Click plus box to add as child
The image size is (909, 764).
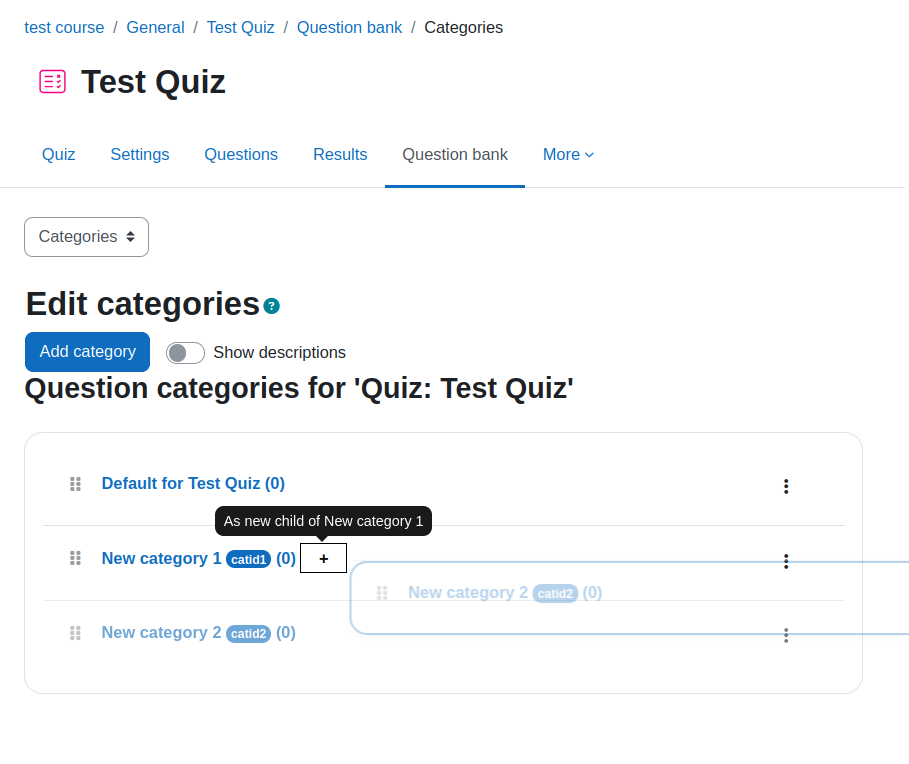coord(323,558)
